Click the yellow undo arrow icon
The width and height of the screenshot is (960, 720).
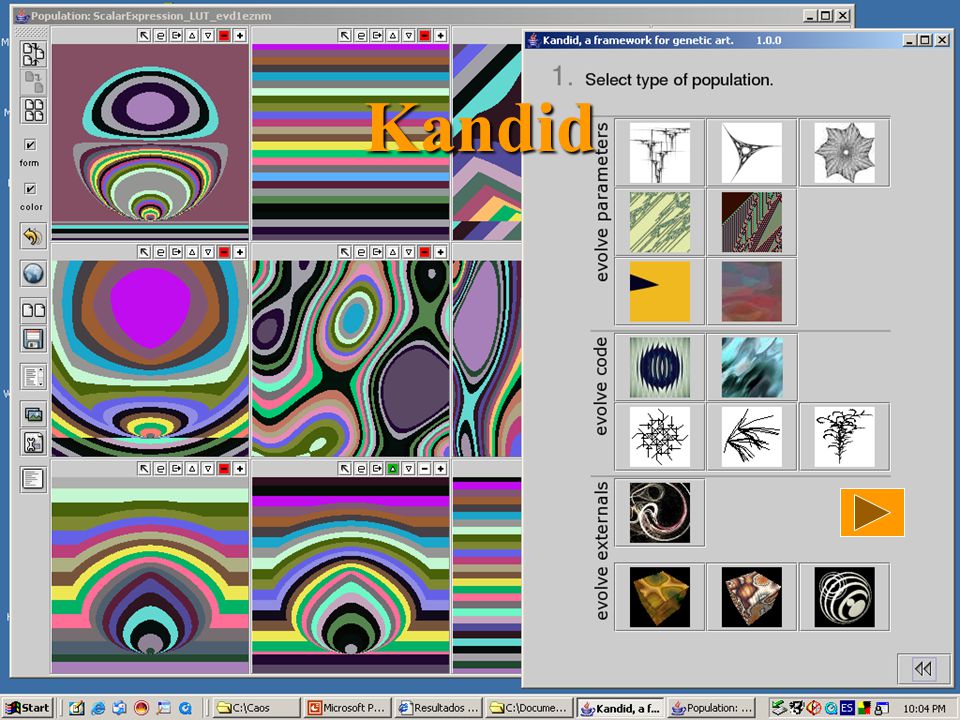33,236
